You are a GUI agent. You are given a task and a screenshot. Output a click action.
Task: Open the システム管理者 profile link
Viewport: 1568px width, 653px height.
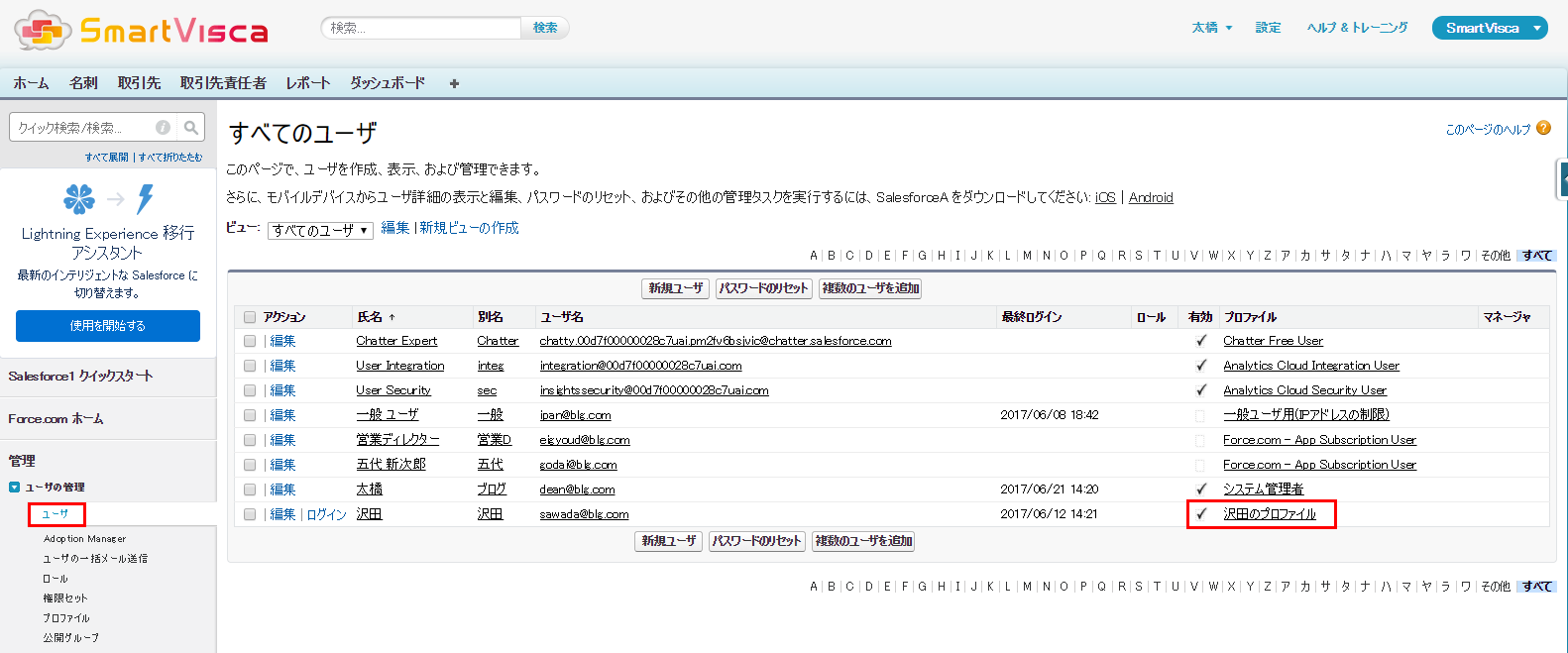tap(1263, 490)
